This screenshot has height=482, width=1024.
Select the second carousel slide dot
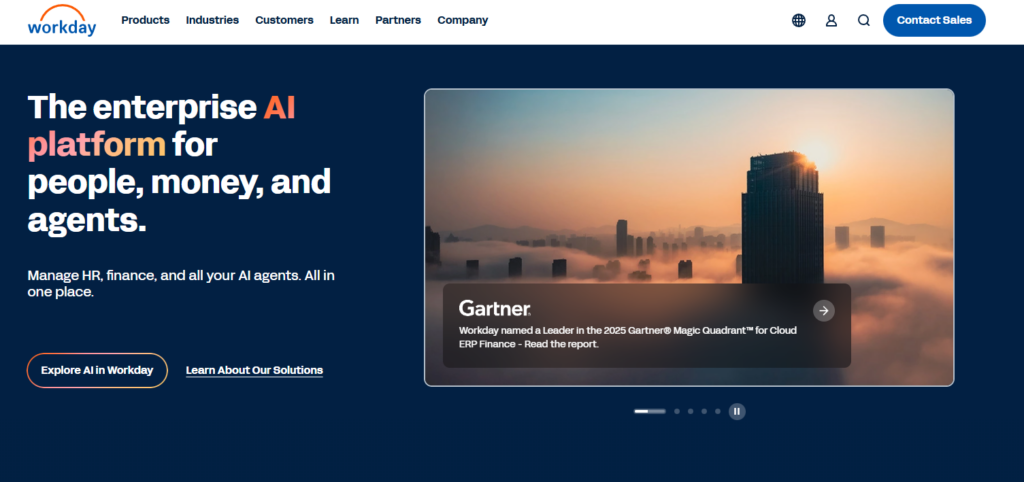pos(677,411)
